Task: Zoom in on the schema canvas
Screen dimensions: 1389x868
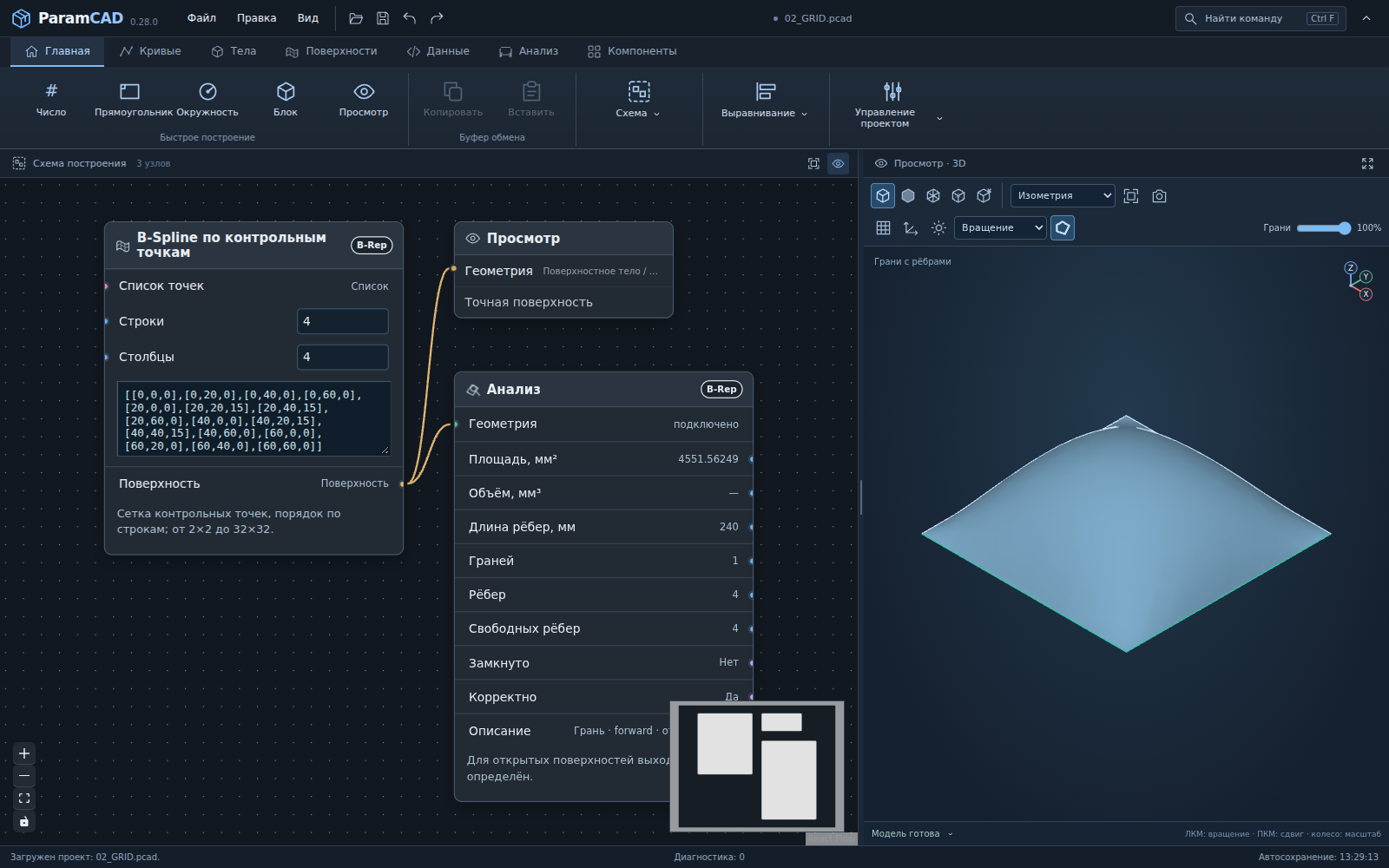Action: click(x=24, y=753)
